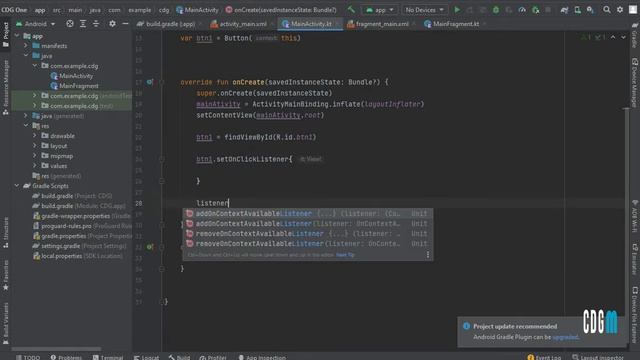Open the No Devices selector dropdown

(x=424, y=10)
